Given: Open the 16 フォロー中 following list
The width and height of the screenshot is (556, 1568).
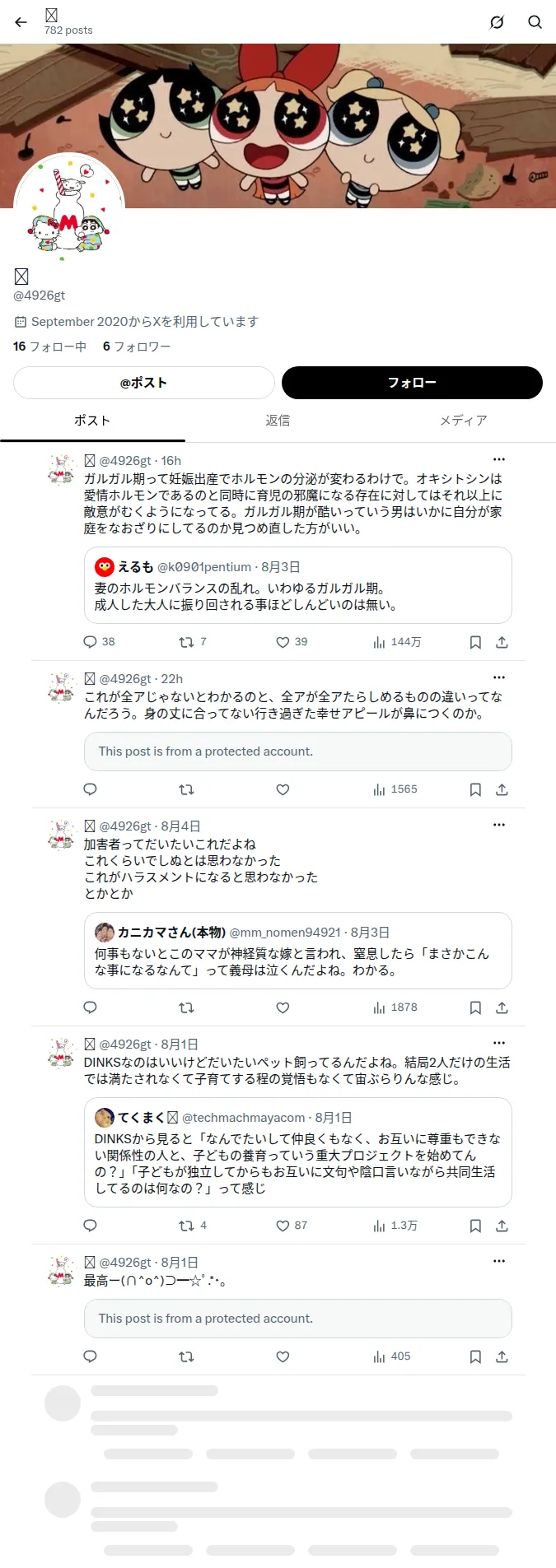Looking at the screenshot, I should coord(49,347).
